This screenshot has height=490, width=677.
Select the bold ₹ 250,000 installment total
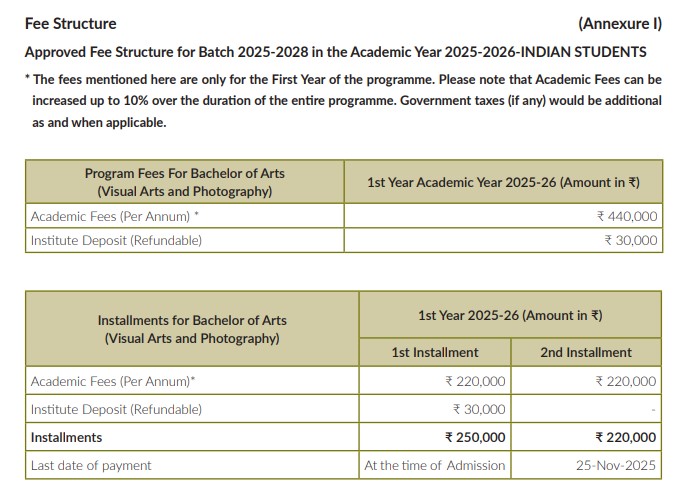pyautogui.click(x=475, y=437)
